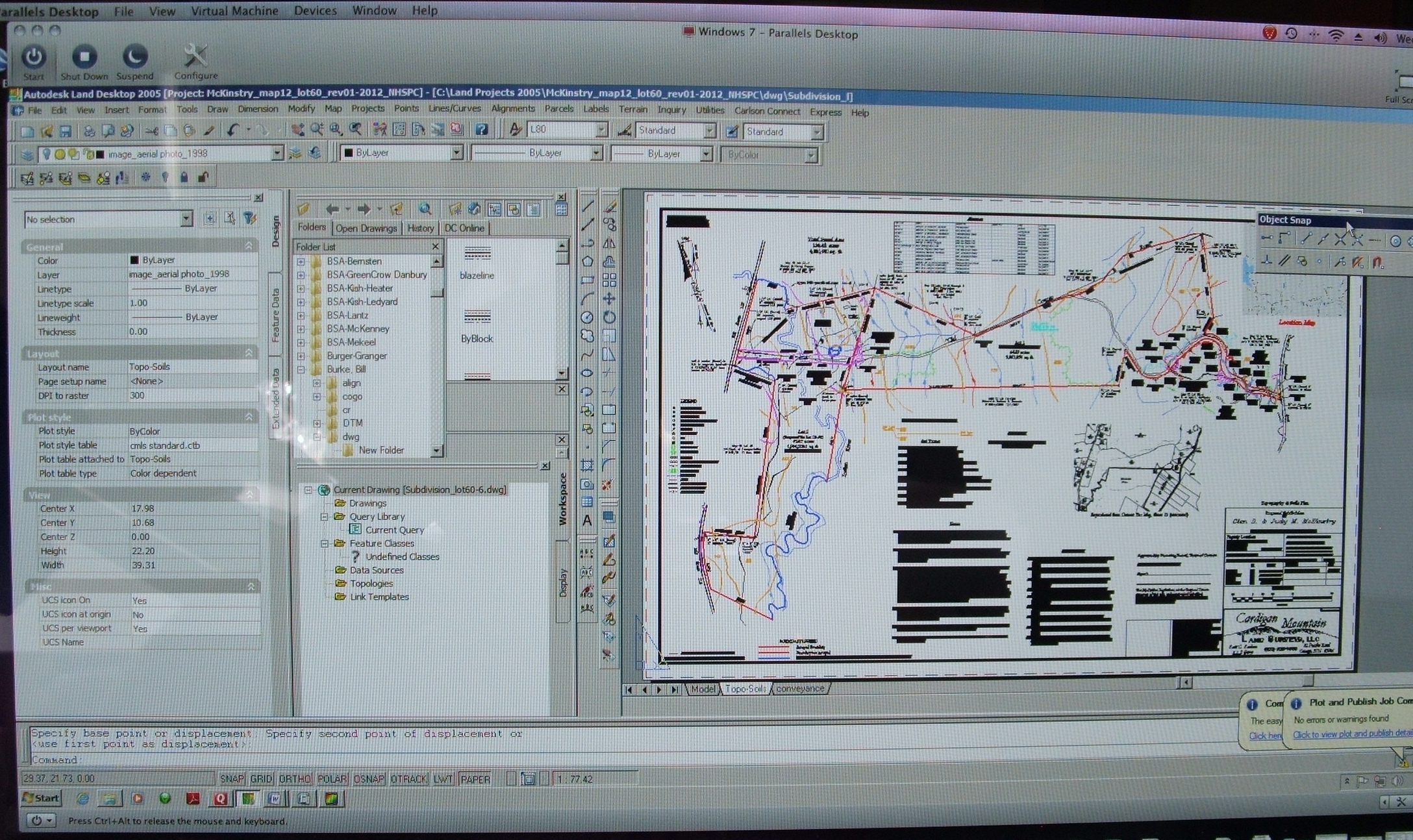
Task: Open the layer dropdown showing image_aerial photo_1998
Action: [277, 153]
